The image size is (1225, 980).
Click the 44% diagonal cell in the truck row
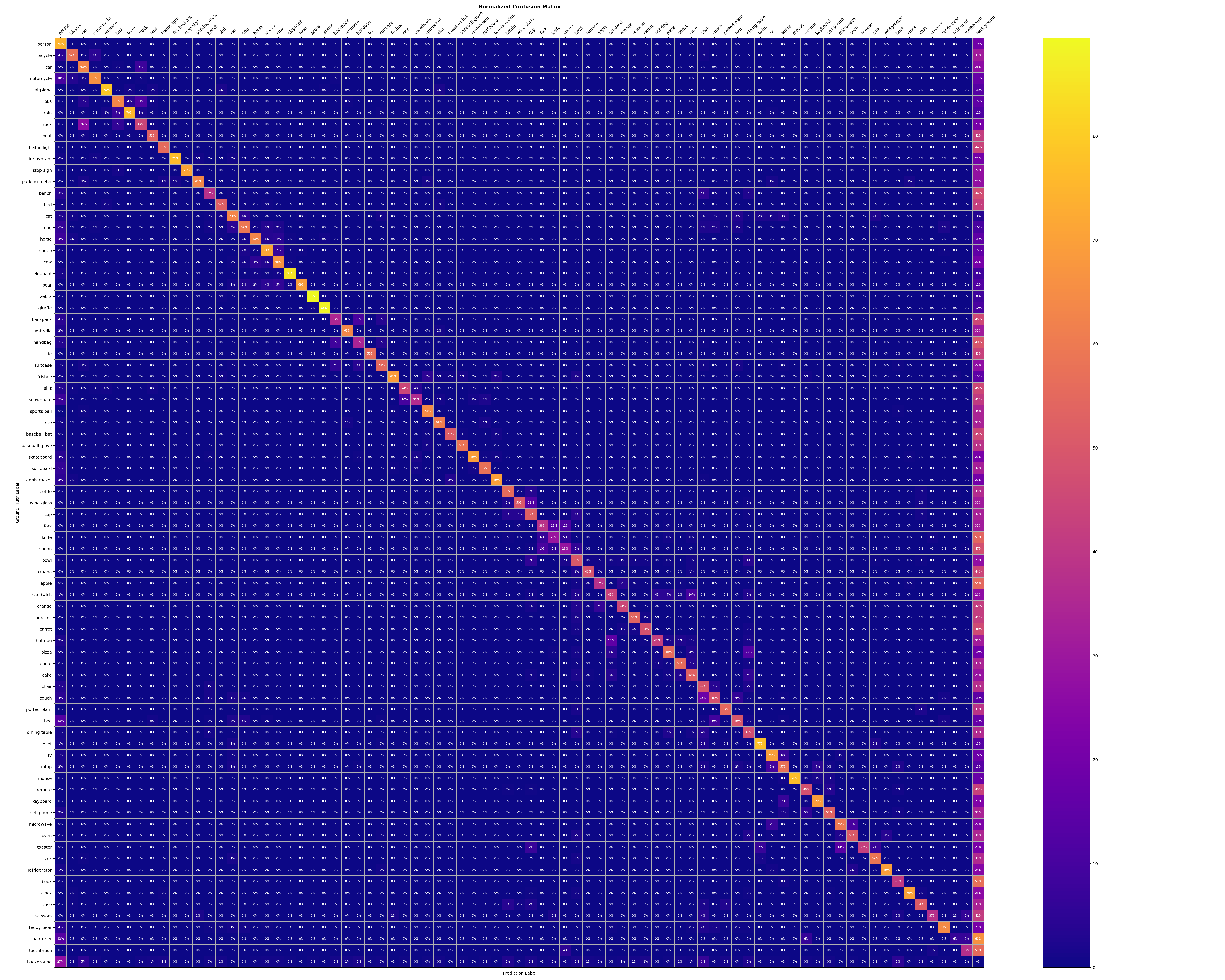(x=141, y=124)
